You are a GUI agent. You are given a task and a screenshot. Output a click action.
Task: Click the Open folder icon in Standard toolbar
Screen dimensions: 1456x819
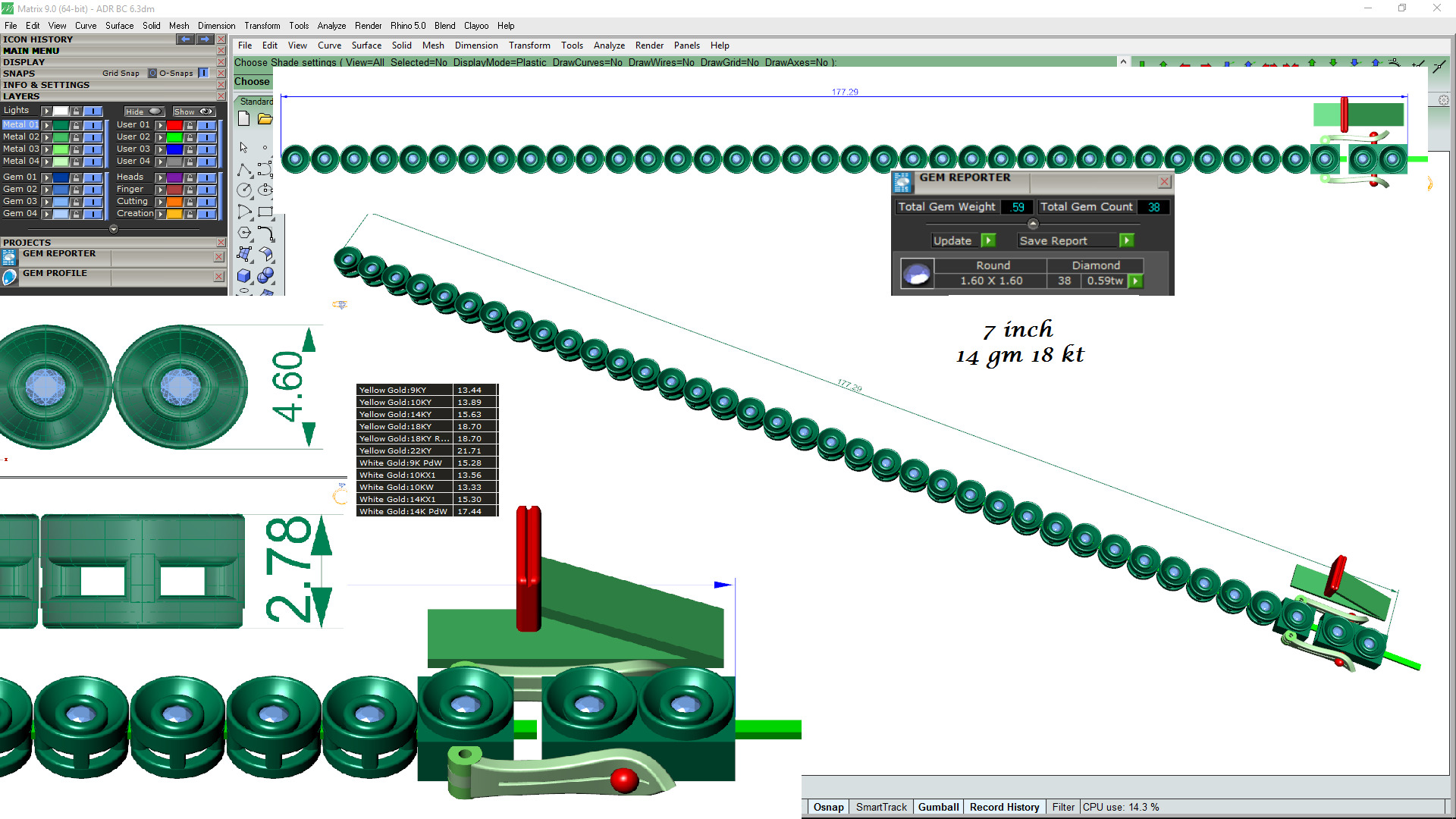[264, 118]
